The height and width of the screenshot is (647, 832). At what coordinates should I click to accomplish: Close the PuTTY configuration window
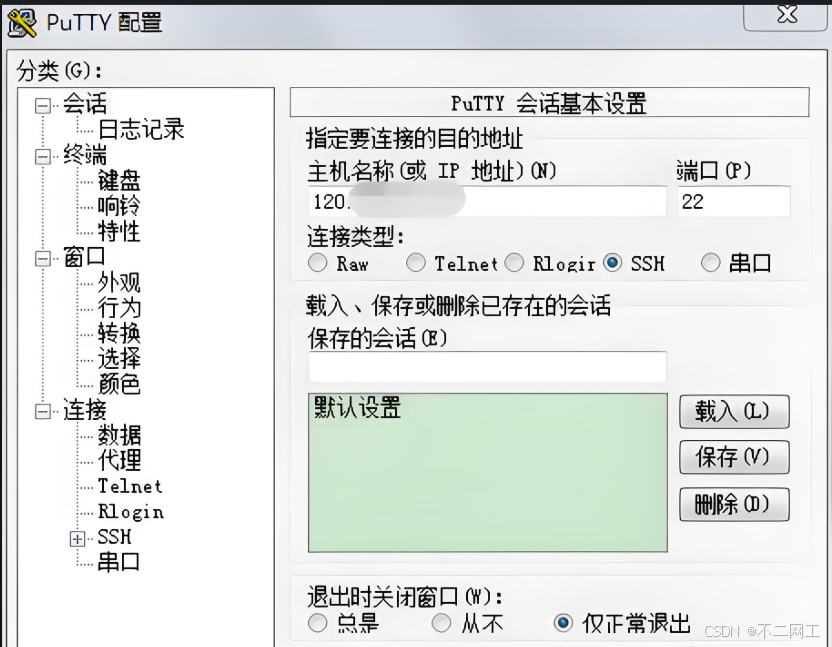(787, 16)
